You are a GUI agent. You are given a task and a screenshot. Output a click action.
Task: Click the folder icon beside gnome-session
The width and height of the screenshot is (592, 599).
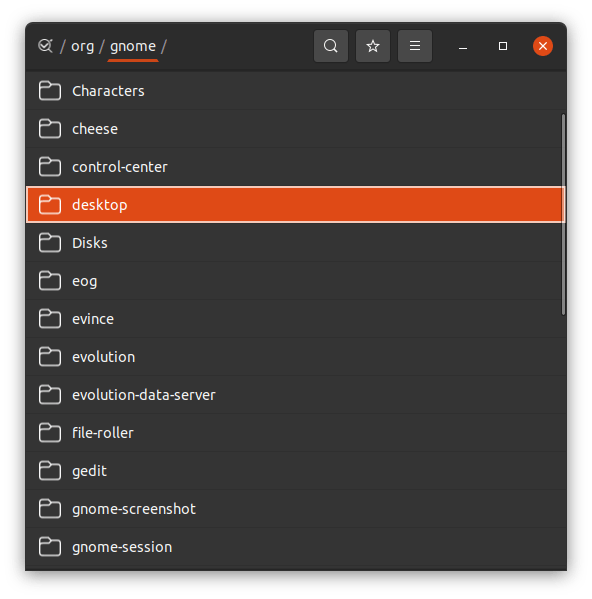pyautogui.click(x=50, y=547)
